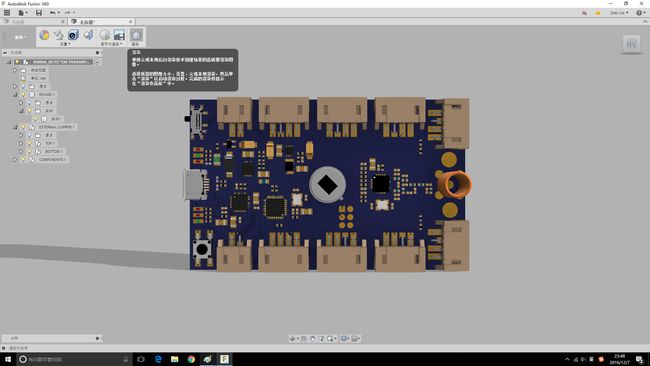Open the data panel grid icon
The height and width of the screenshot is (366, 650).
pyautogui.click(x=7, y=13)
